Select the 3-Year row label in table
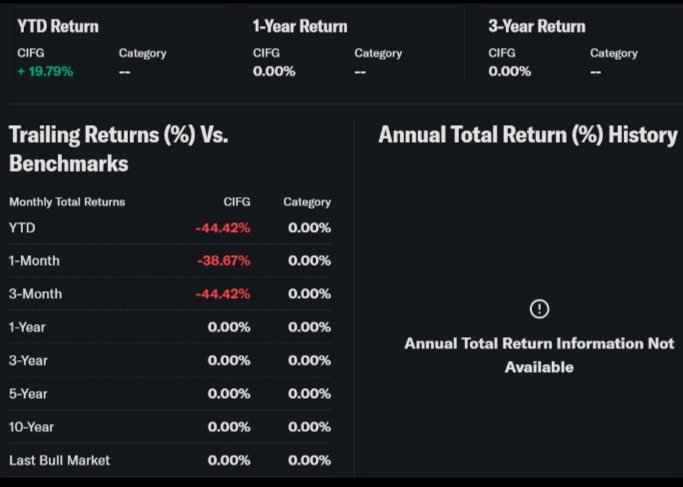Image resolution: width=683 pixels, height=487 pixels. coord(28,360)
